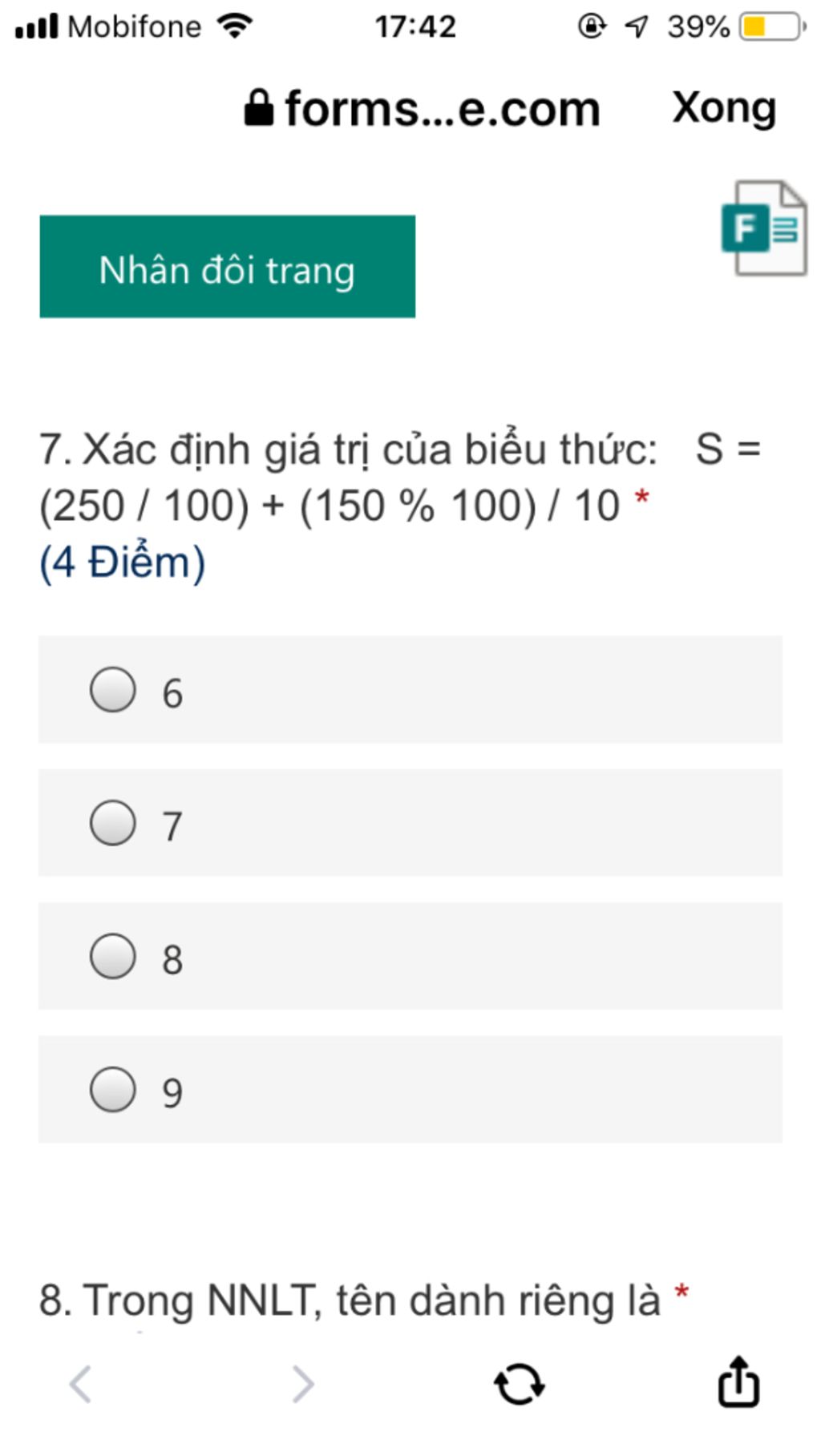Tap the cellular signal bars icon
Screen dimensions: 821x1456
(36, 26)
